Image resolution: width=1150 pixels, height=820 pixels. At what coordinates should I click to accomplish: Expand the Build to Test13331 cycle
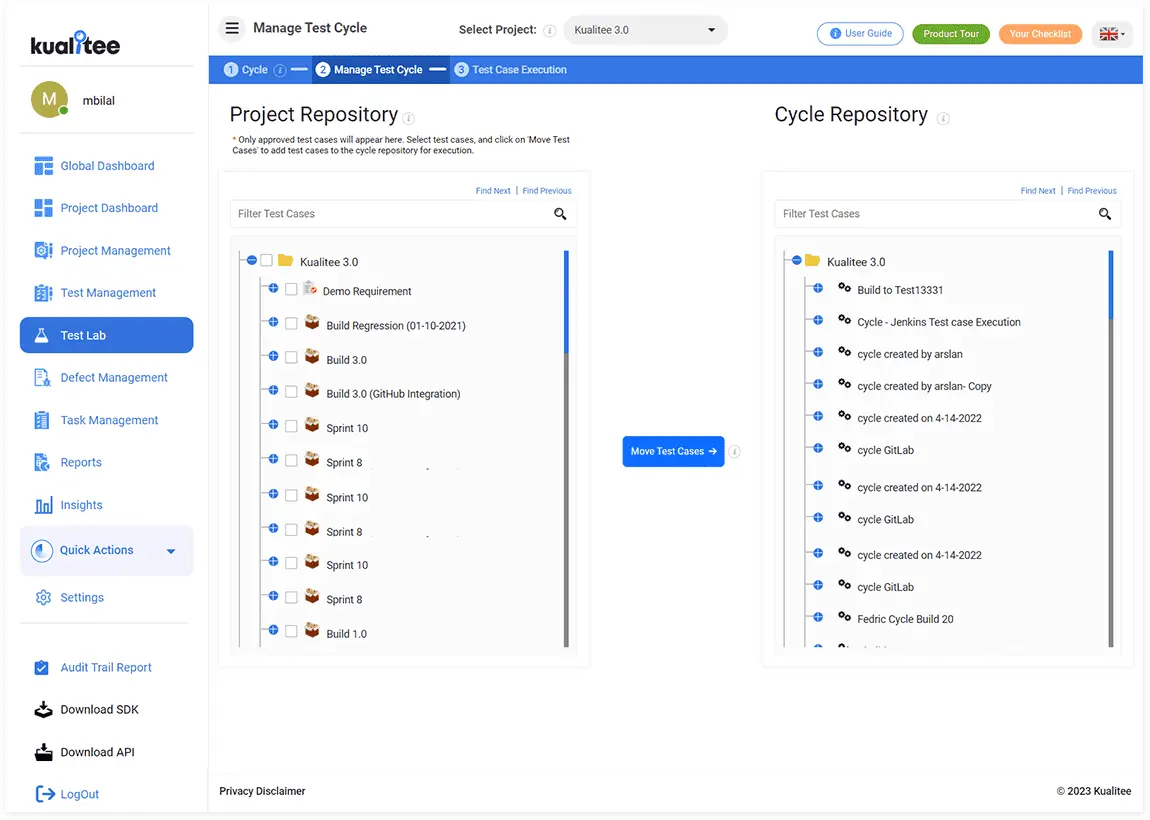click(x=818, y=288)
